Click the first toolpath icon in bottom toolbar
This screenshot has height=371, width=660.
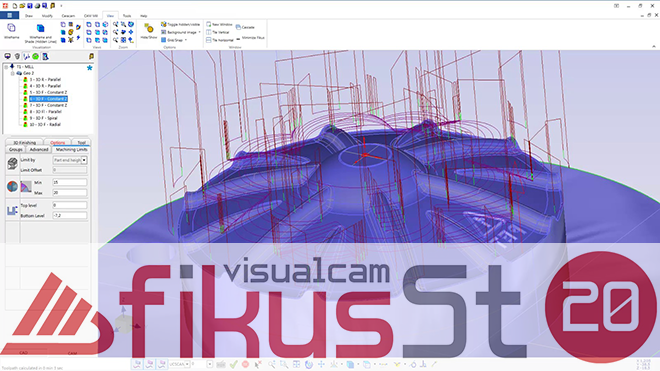[137, 364]
